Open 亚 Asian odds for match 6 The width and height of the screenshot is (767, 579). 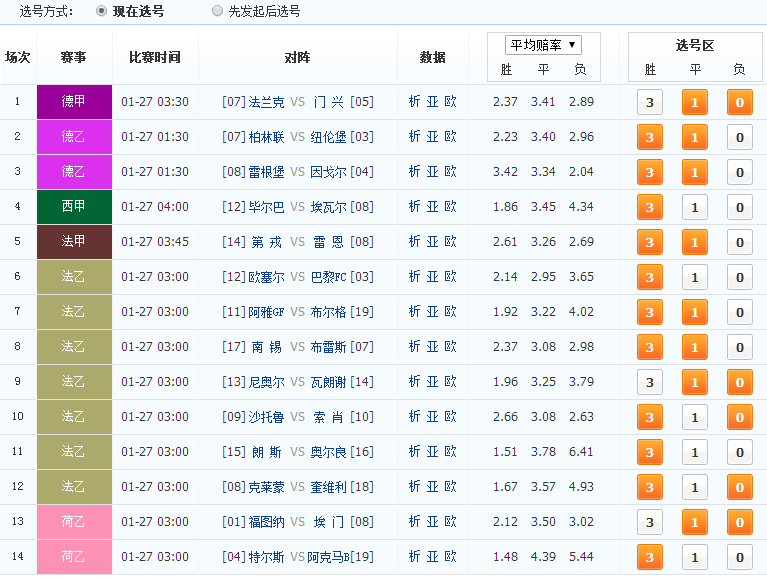432,277
